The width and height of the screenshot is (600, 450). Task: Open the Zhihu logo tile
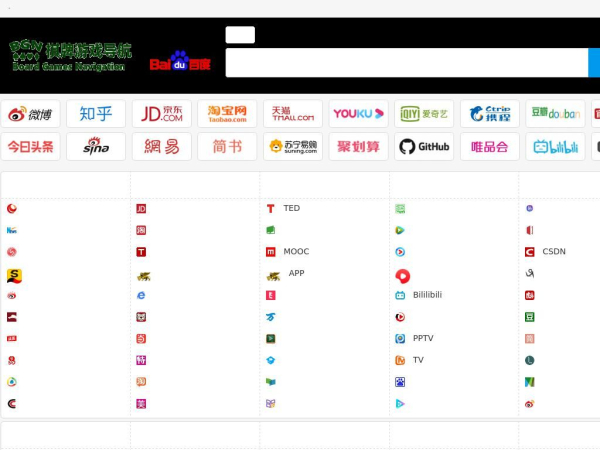(96, 114)
